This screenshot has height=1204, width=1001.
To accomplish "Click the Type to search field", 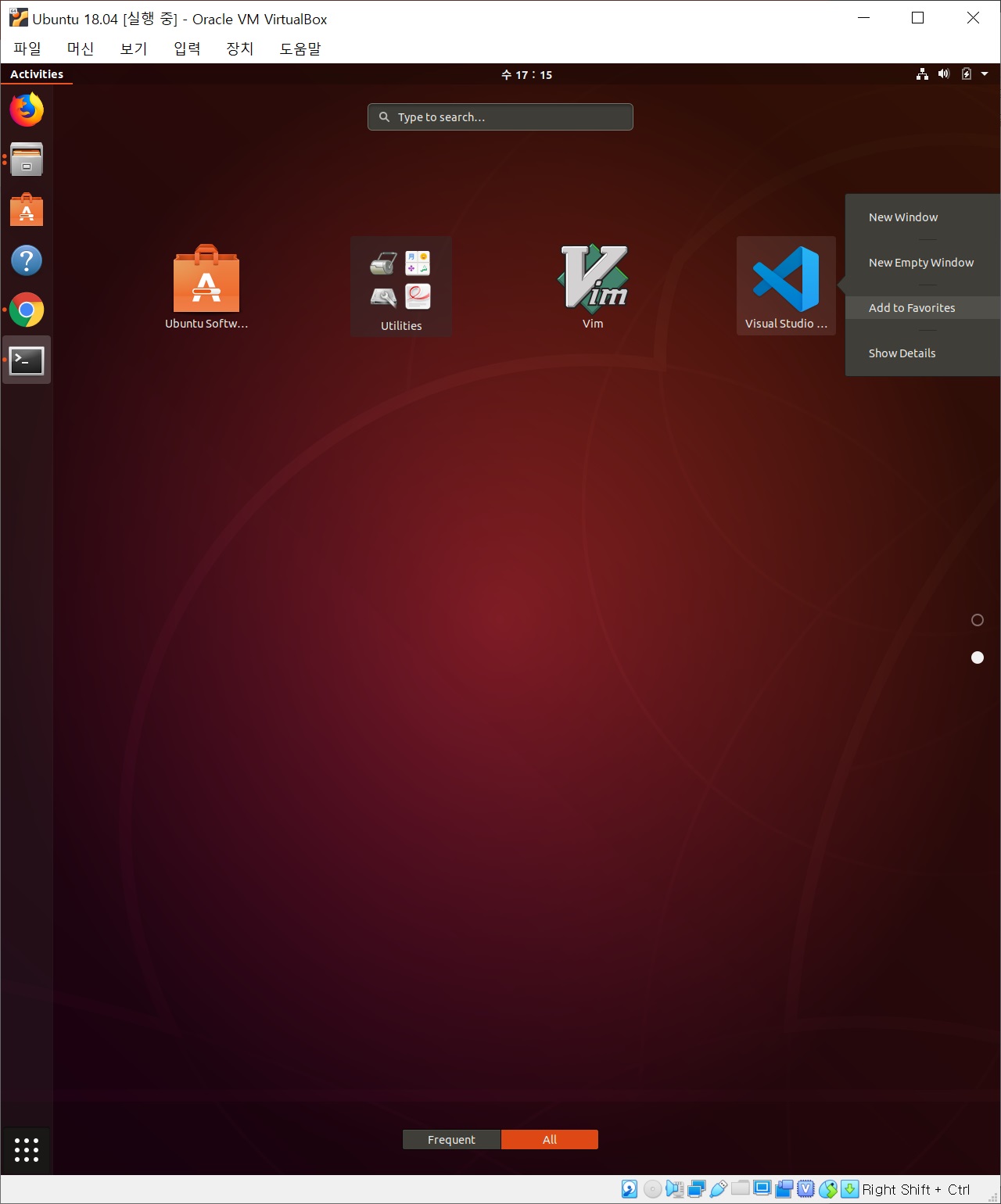I will (x=500, y=117).
